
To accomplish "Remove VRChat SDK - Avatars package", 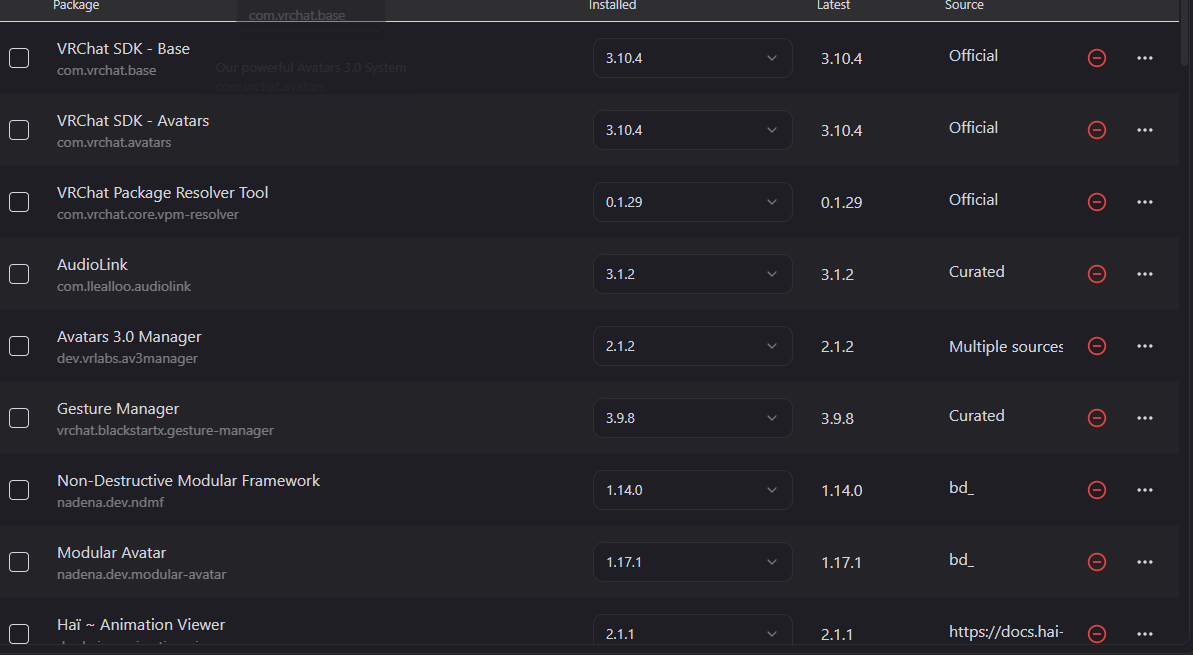I will [1096, 130].
